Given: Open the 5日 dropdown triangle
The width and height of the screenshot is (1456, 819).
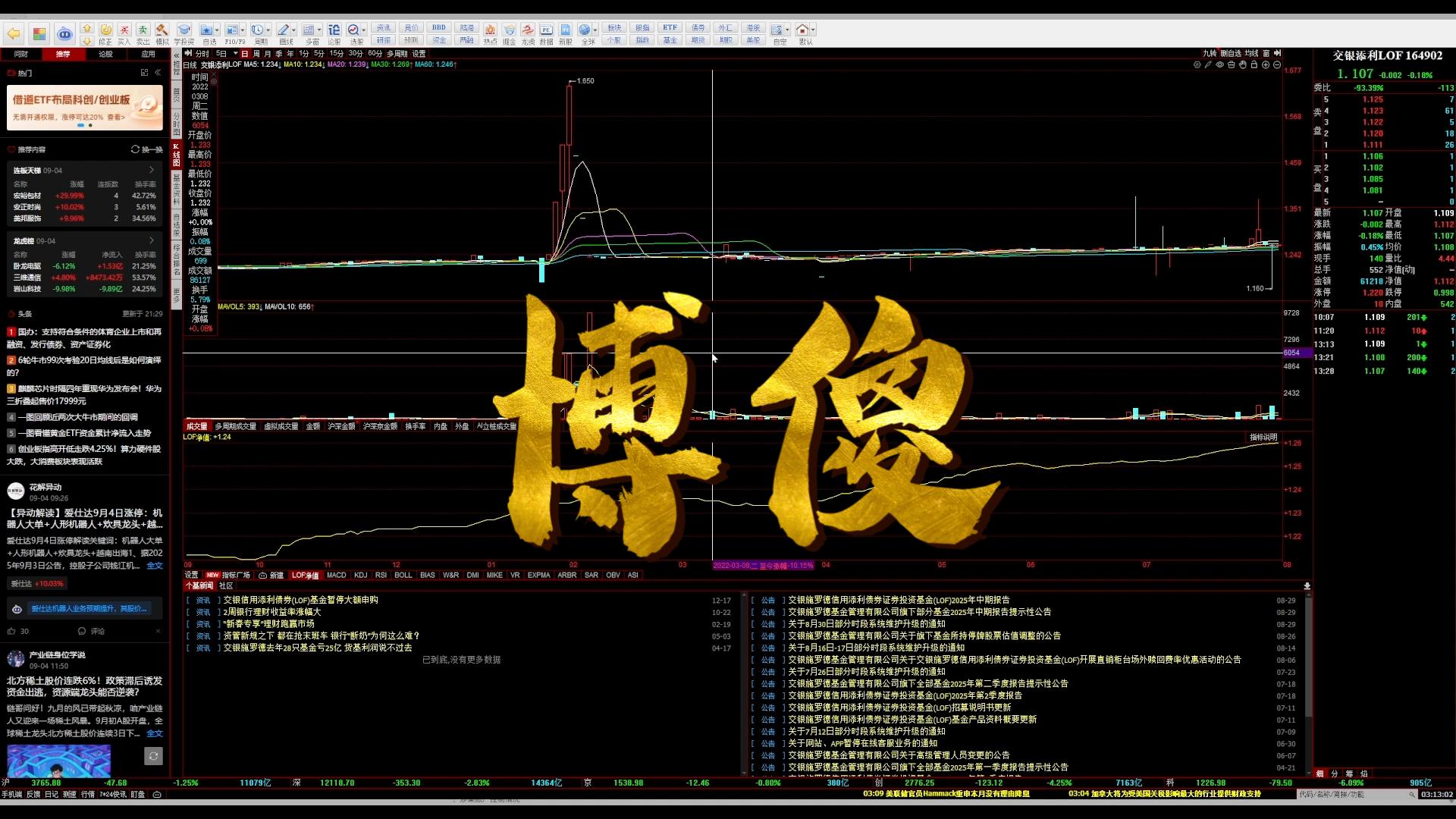Looking at the screenshot, I should pyautogui.click(x=235, y=54).
